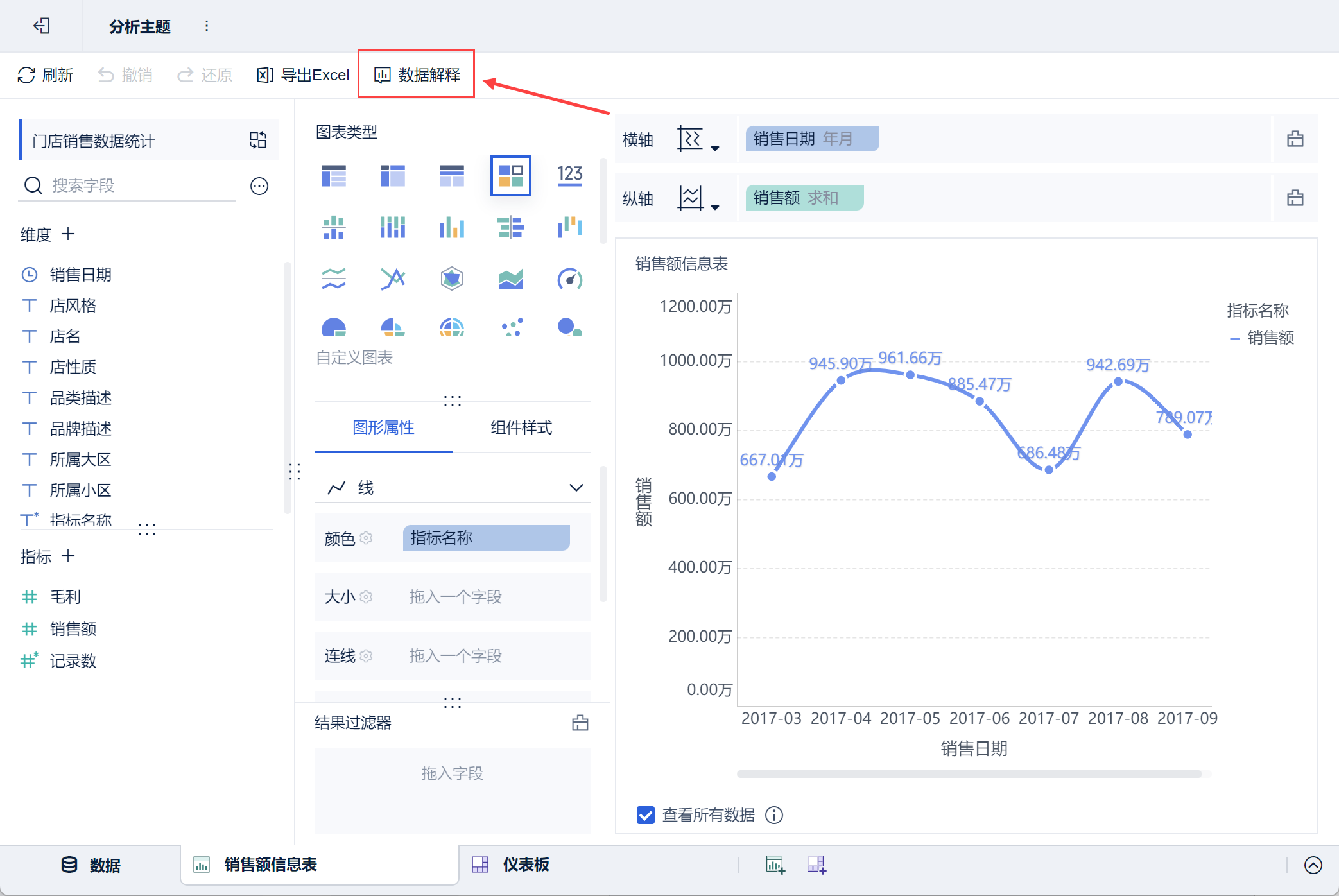Choose the gauge dashboard chart type
The height and width of the screenshot is (896, 1339).
pos(569,279)
